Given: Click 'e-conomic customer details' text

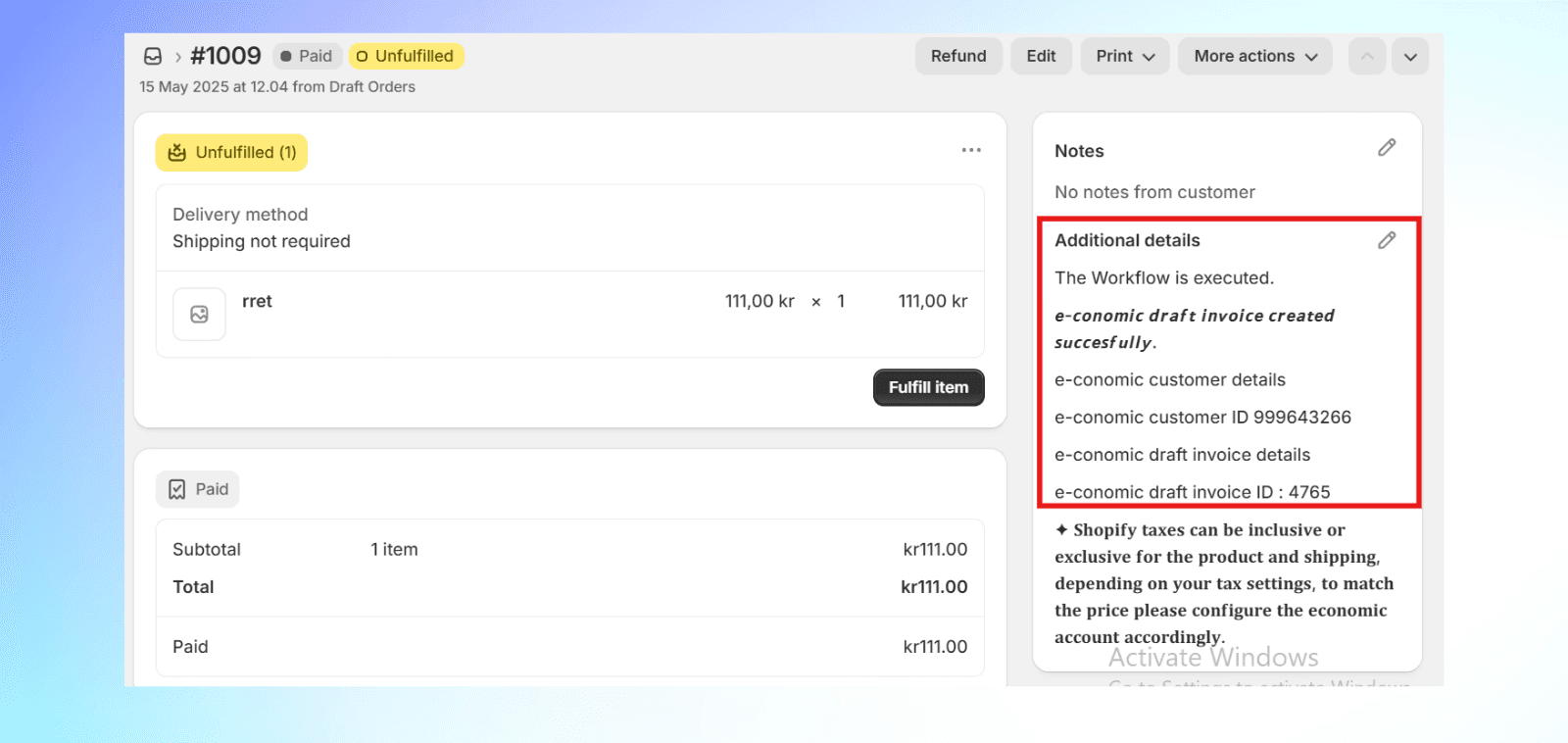Looking at the screenshot, I should click(1170, 379).
